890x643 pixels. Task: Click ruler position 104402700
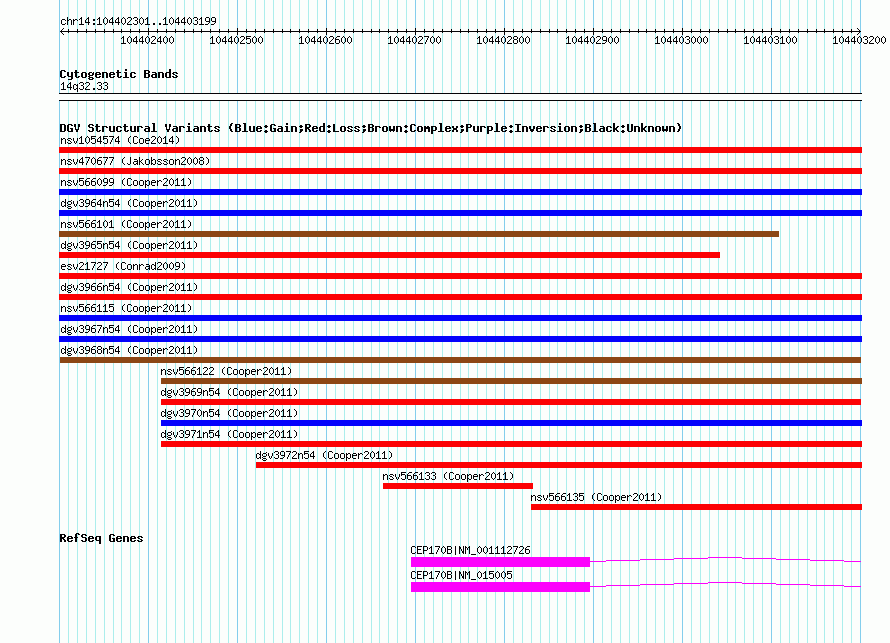pos(414,40)
